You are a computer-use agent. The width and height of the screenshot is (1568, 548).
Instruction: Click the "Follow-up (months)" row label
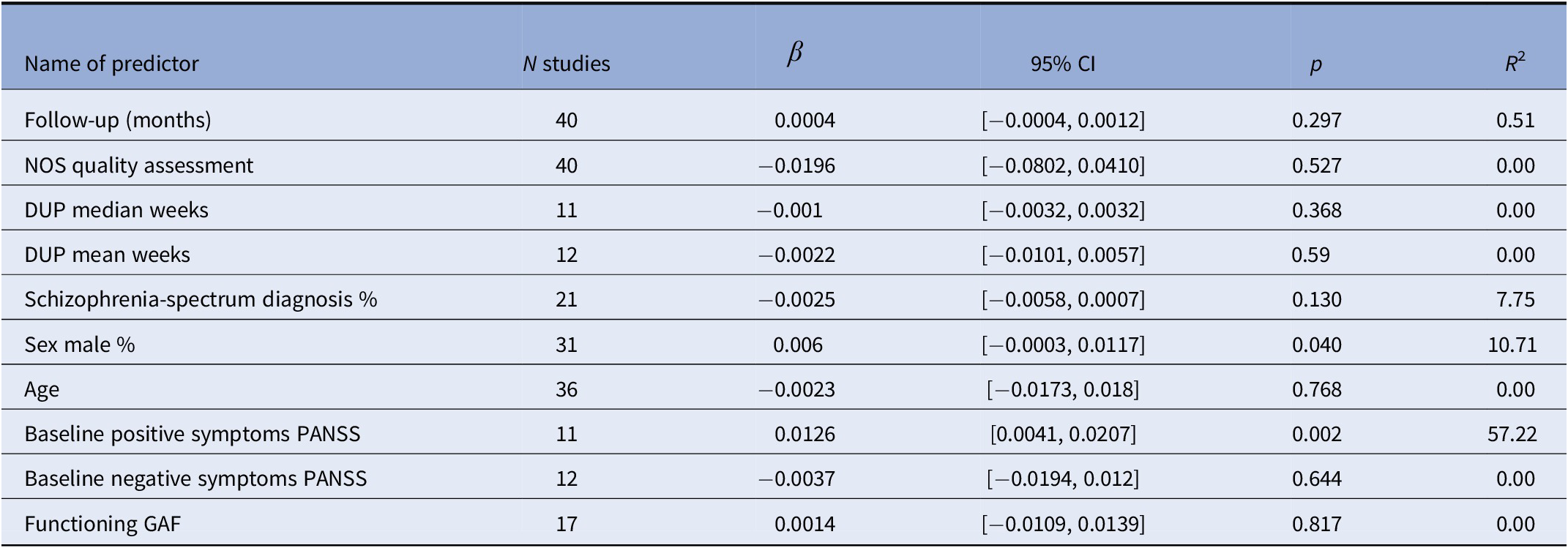point(118,120)
